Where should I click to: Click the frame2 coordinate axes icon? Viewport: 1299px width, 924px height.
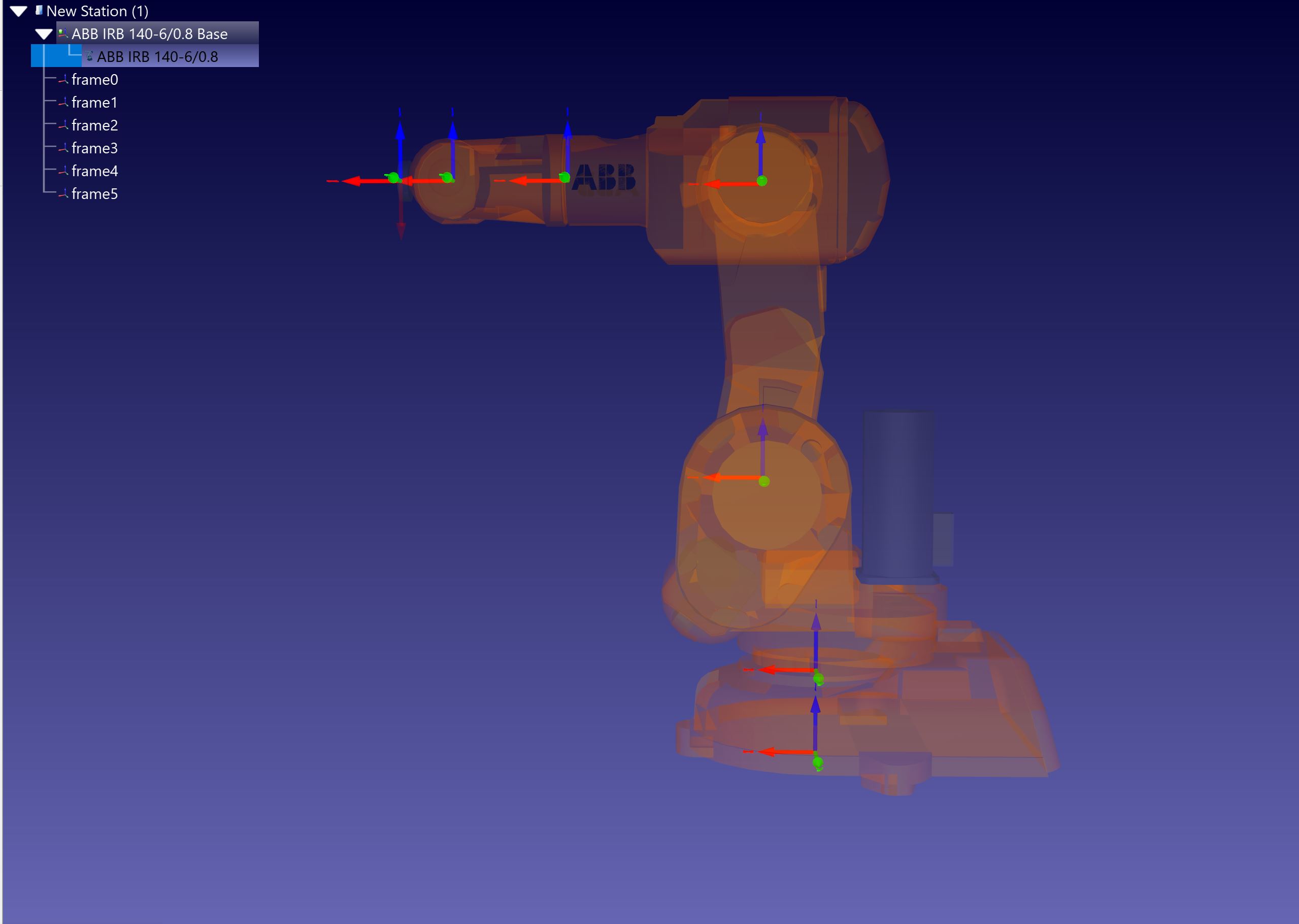tap(63, 125)
